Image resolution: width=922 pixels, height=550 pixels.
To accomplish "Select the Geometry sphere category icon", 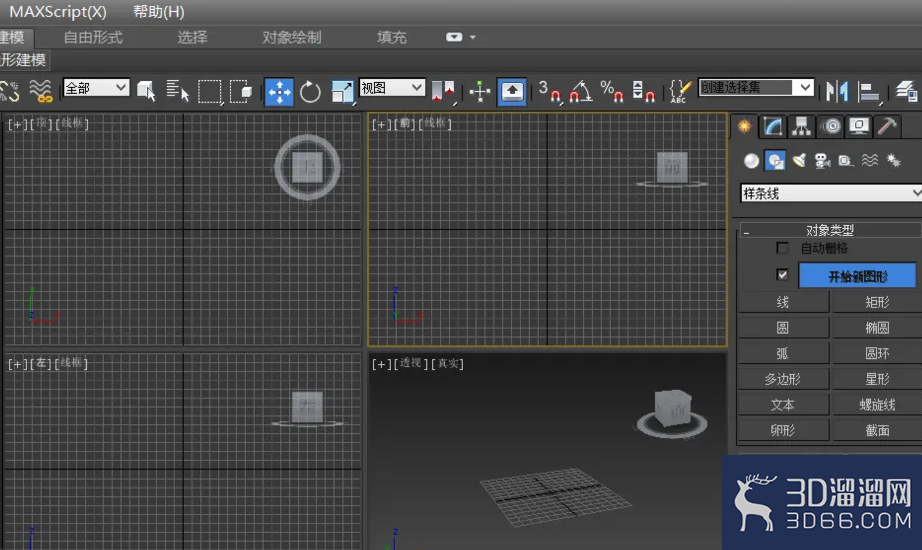I will [751, 161].
